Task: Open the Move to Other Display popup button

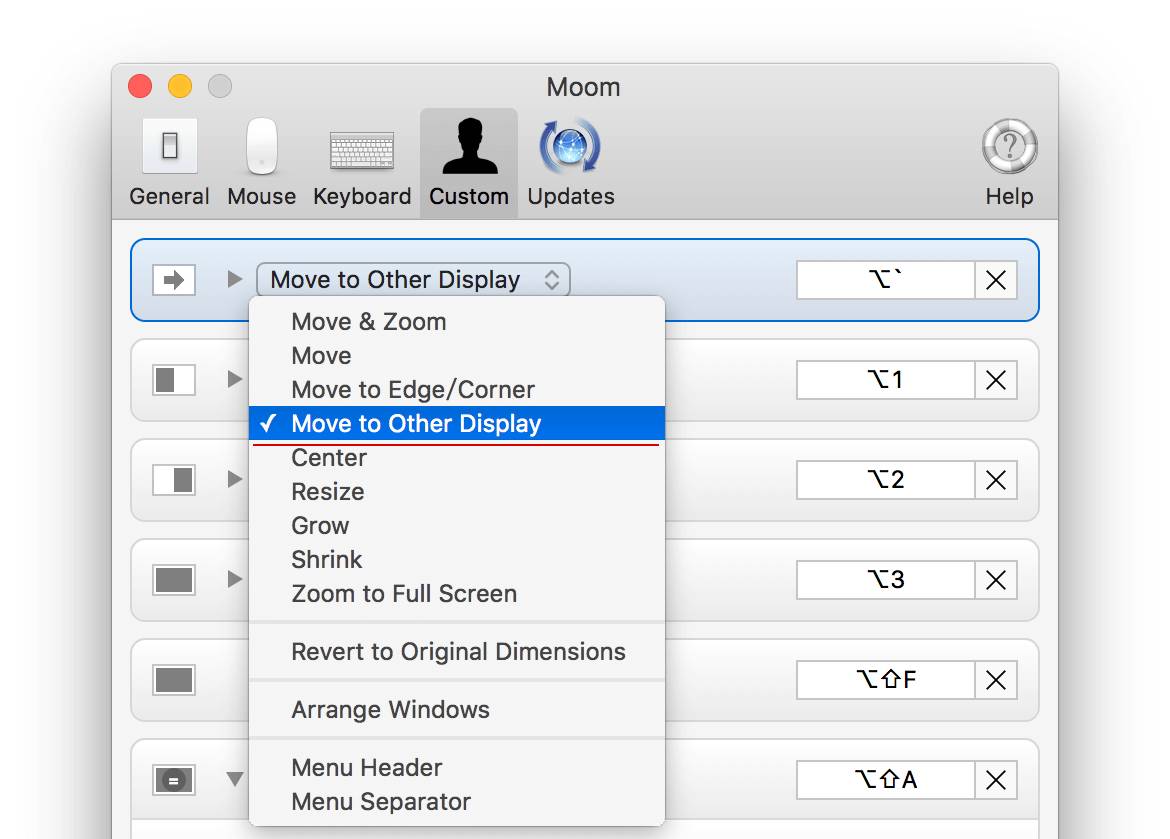Action: pyautogui.click(x=413, y=280)
